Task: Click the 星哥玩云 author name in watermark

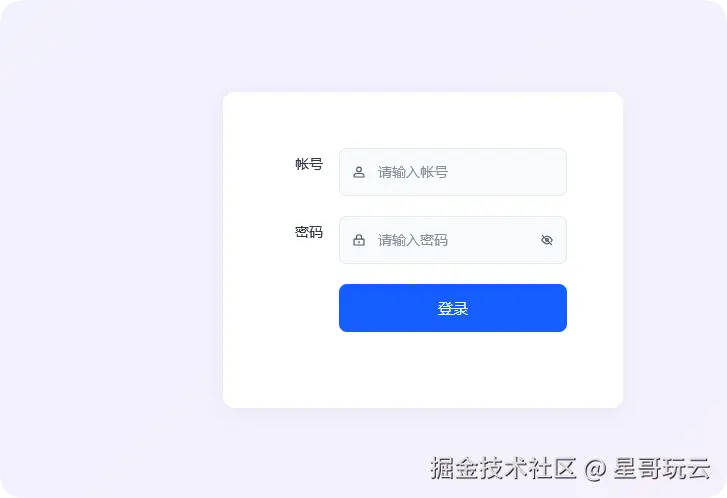Action: 662,467
